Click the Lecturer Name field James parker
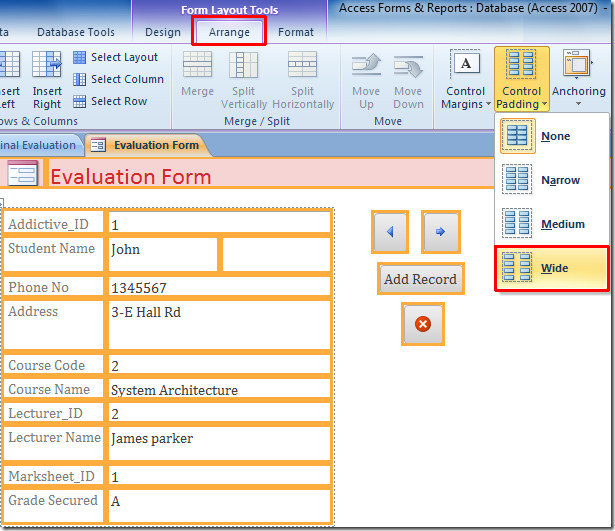The width and height of the screenshot is (615, 531). (219, 444)
